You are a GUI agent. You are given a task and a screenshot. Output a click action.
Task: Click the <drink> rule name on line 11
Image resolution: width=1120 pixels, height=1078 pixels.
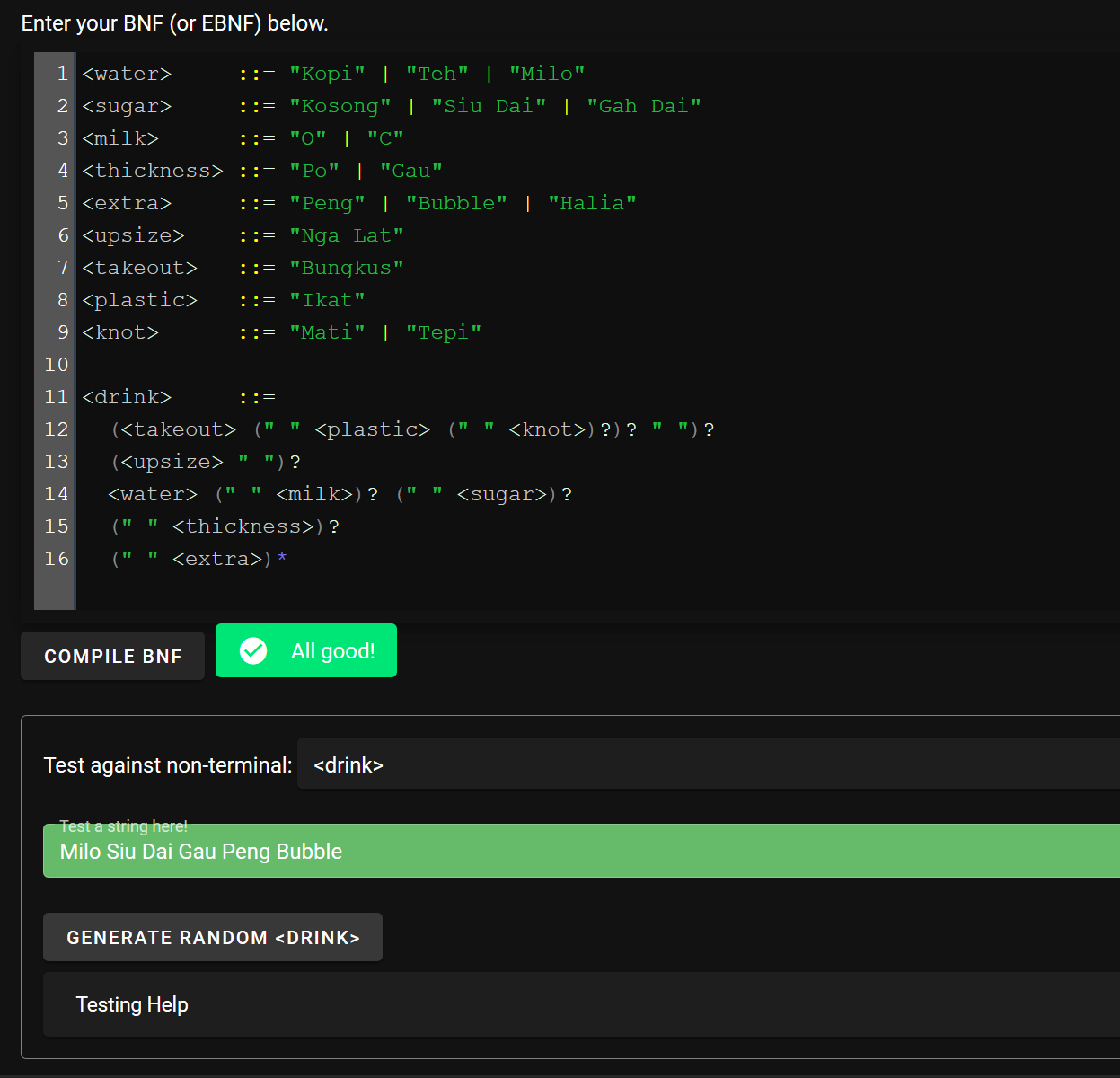127,397
